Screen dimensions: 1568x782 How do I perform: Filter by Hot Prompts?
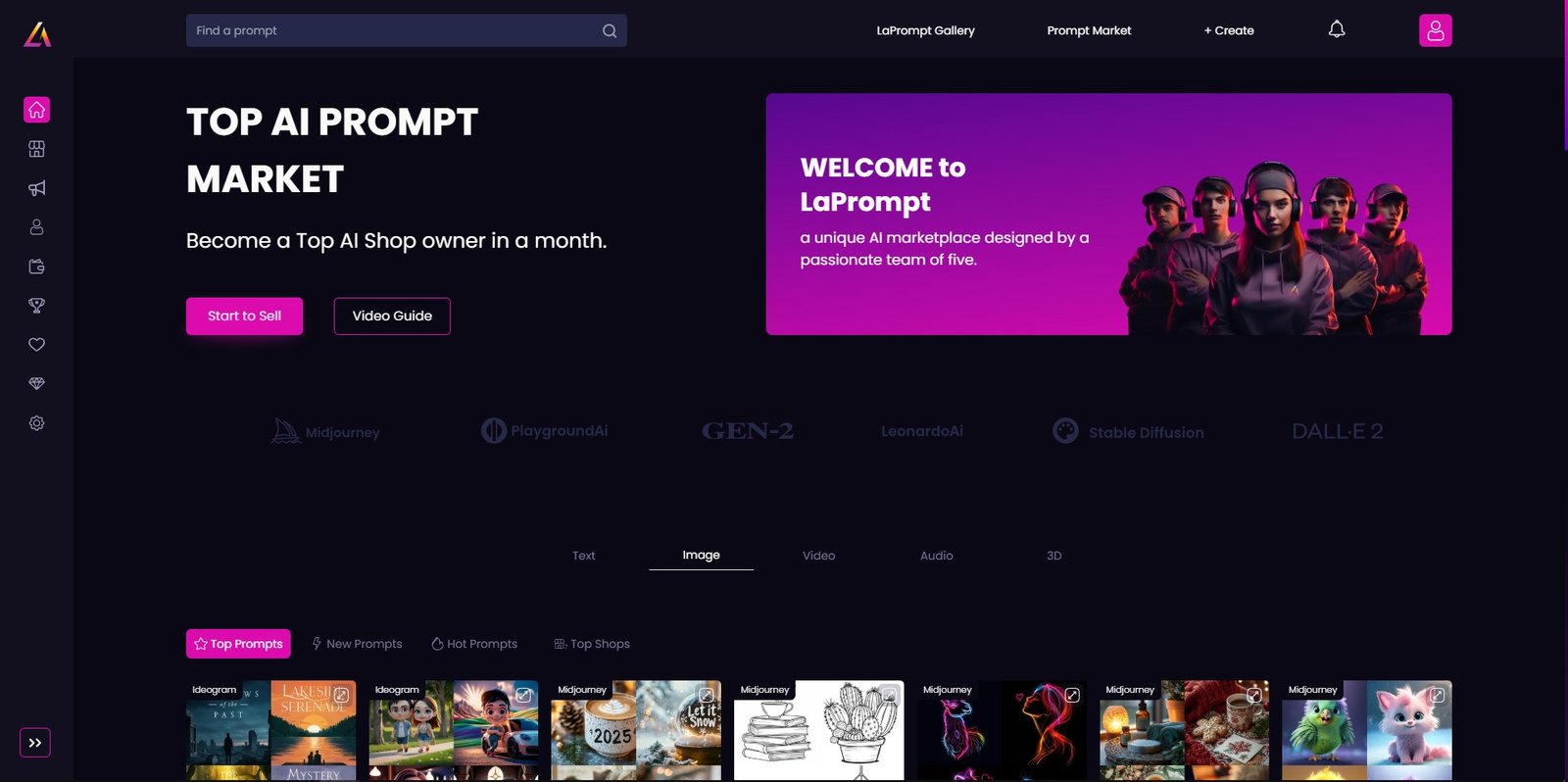474,644
